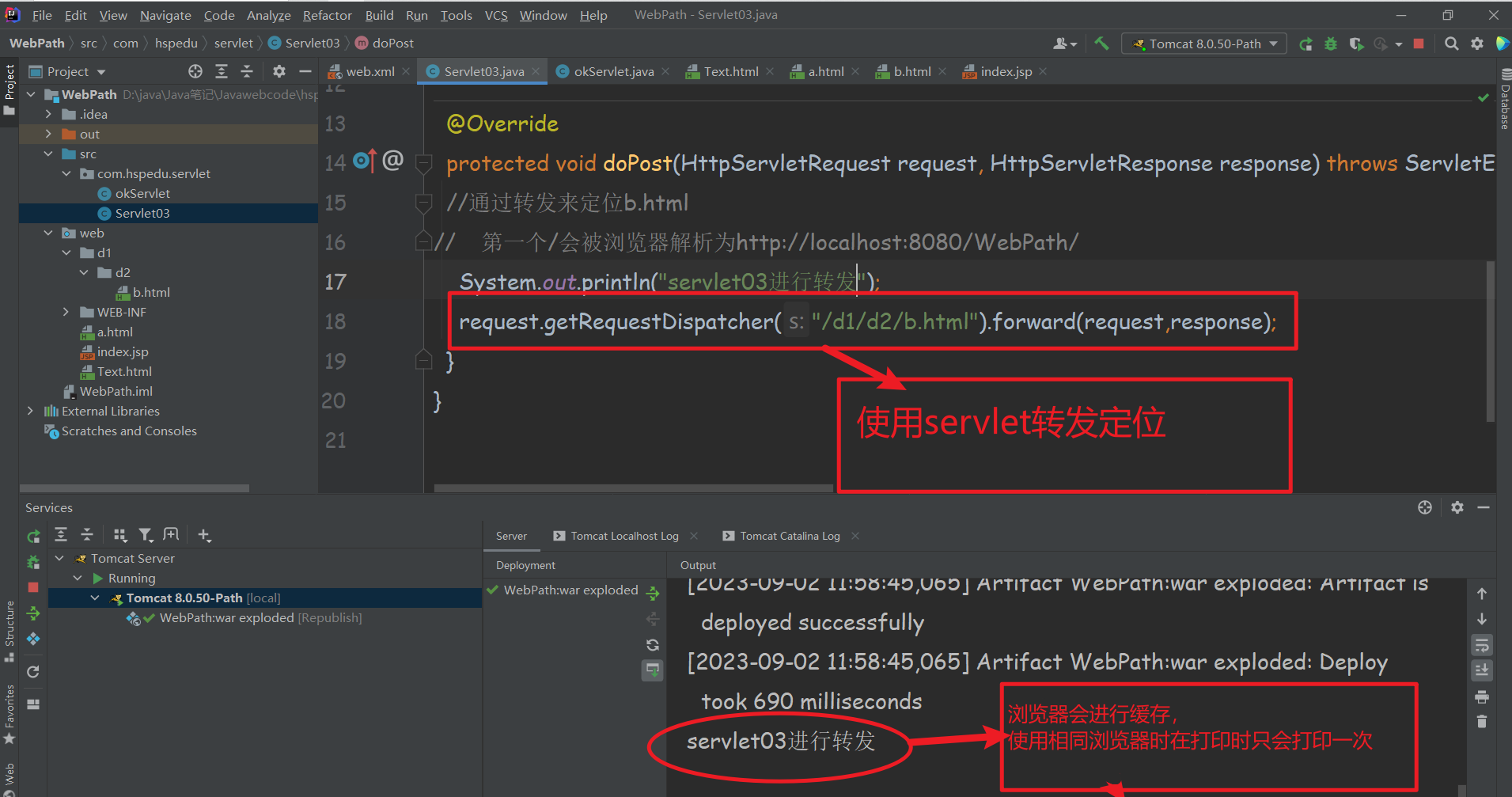Collapse all in Services toolbar
Screen dimensions: 1512x797
pos(87,535)
